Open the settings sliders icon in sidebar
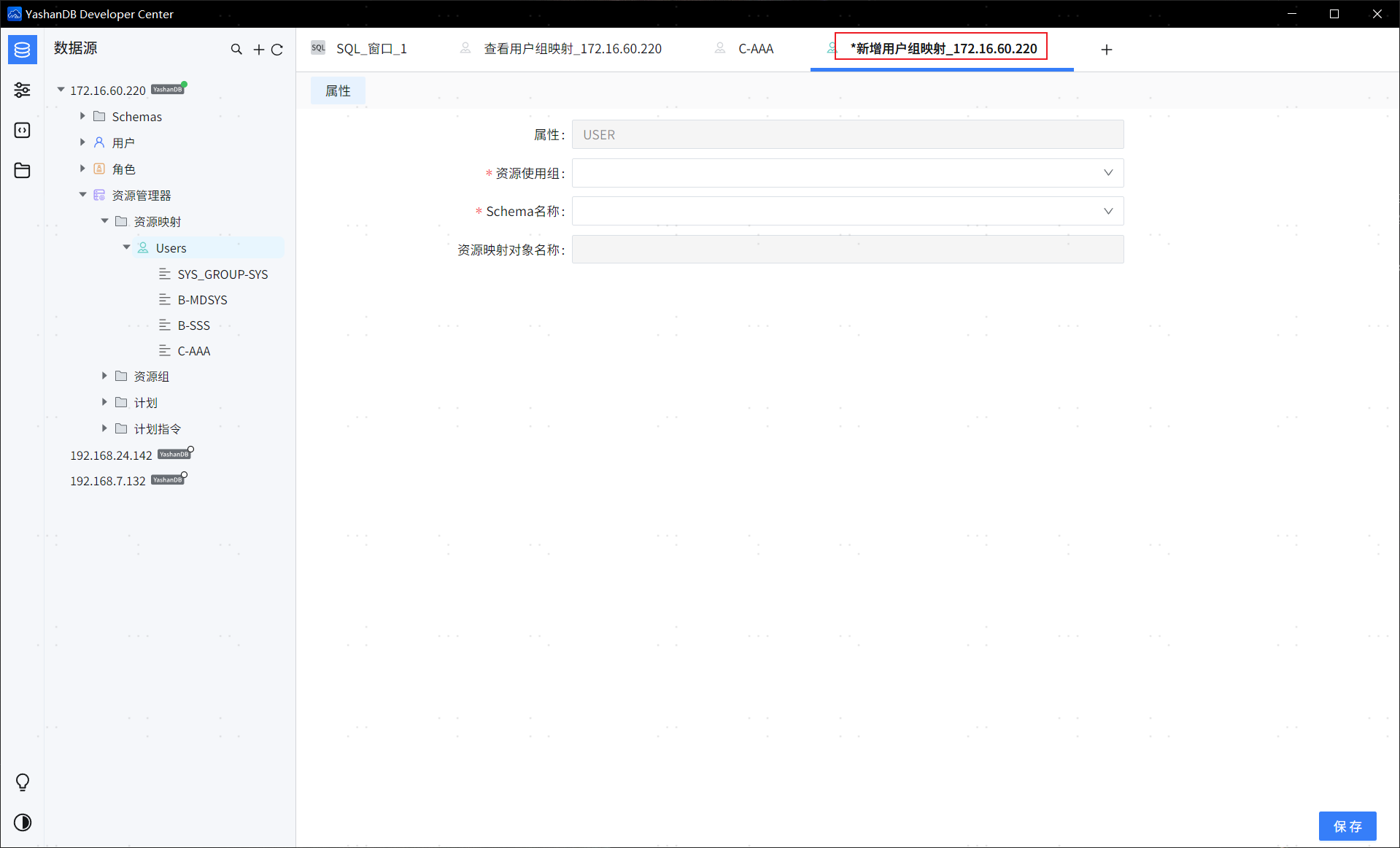 point(22,90)
